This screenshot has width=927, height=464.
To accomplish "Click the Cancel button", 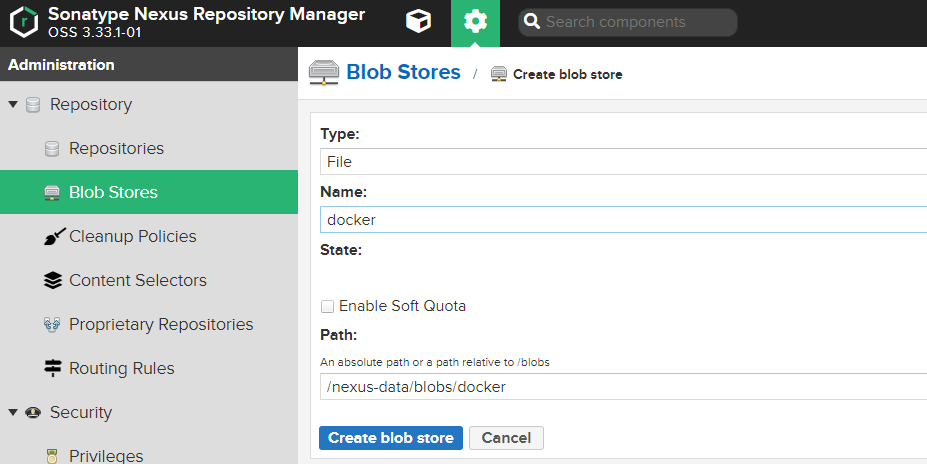I will pyautogui.click(x=506, y=438).
